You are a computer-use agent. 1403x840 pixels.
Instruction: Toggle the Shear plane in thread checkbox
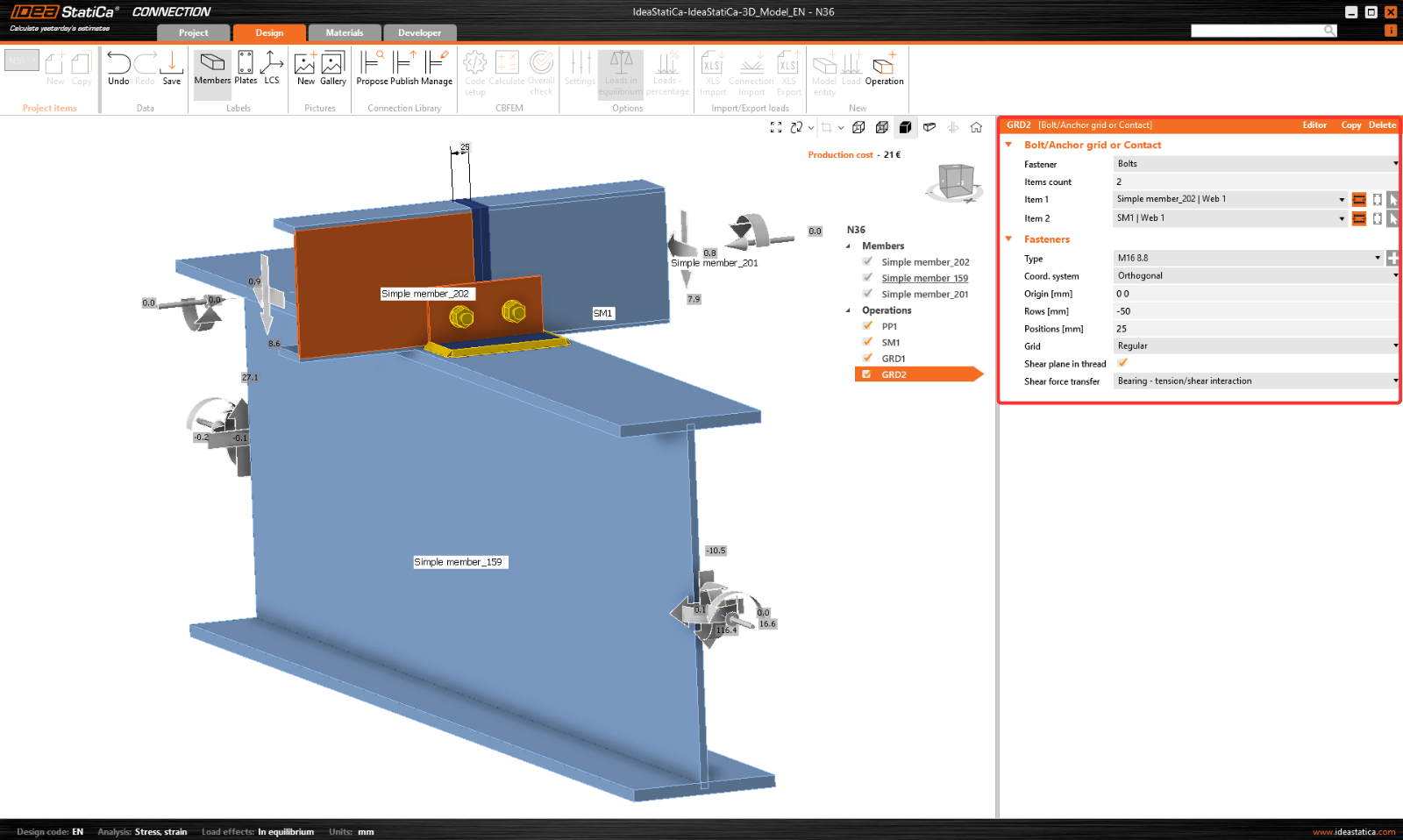tap(1122, 363)
